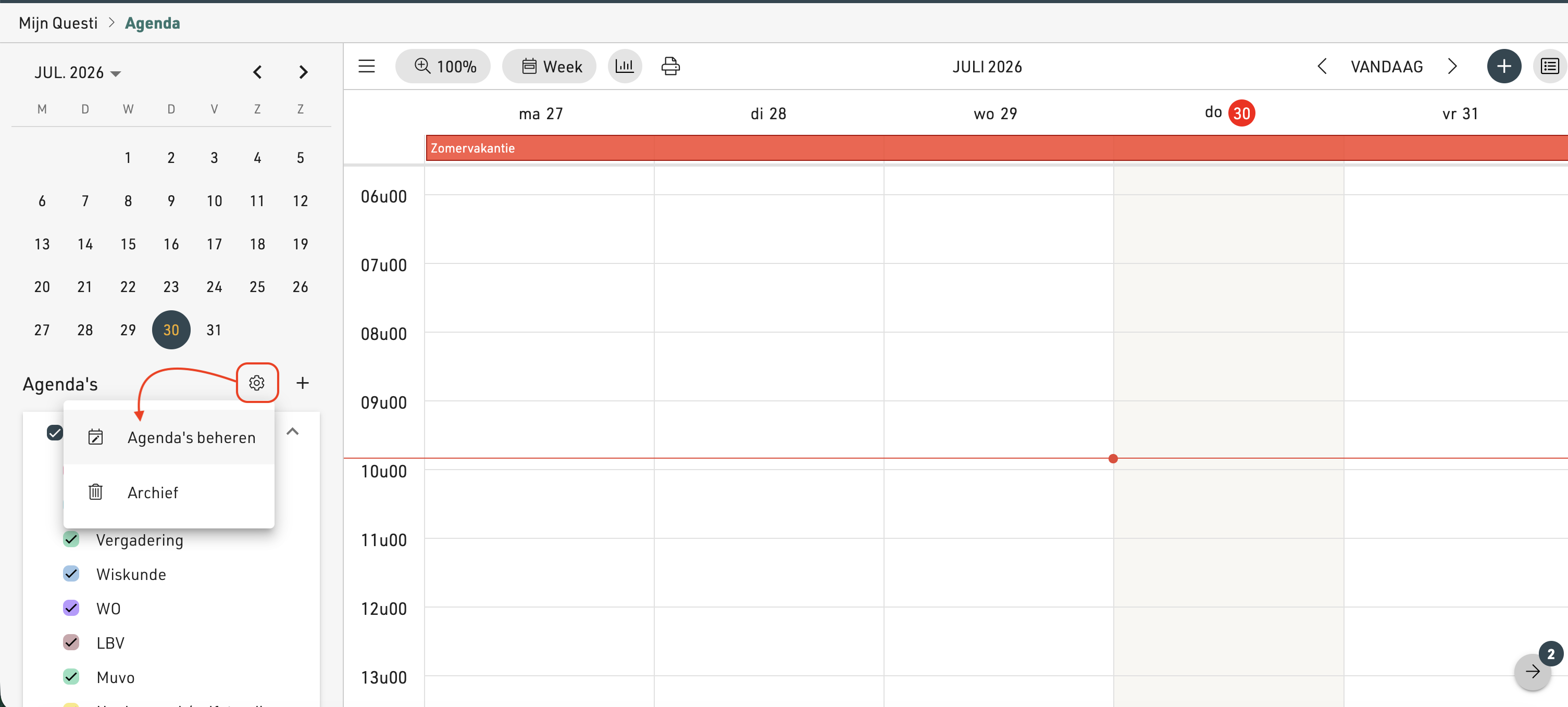Viewport: 1568px width, 707px height.
Task: Click the JULI 2026 title in the toolbar
Action: coord(987,66)
